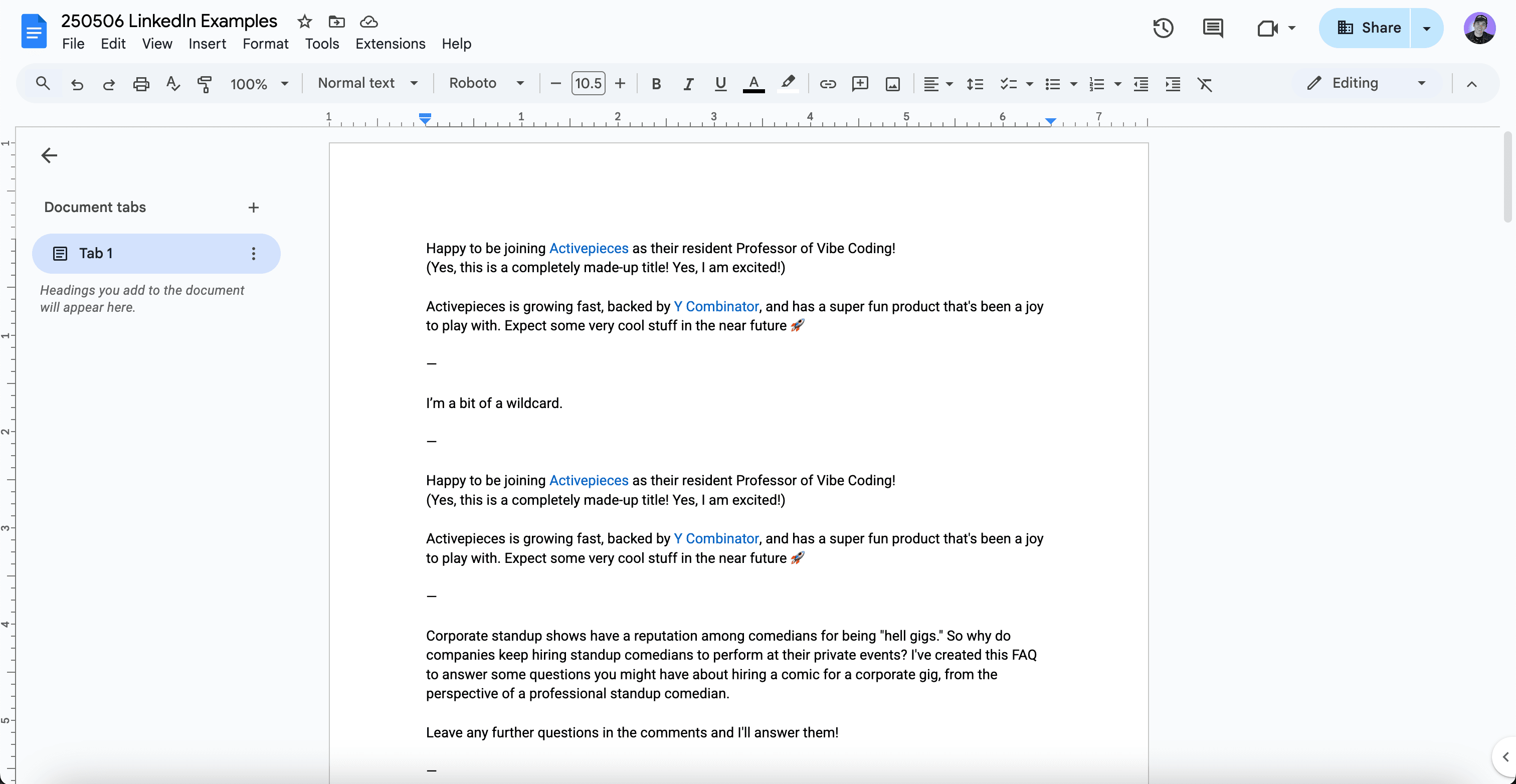Click the version history clock icon
The image size is (1516, 784).
(1162, 28)
